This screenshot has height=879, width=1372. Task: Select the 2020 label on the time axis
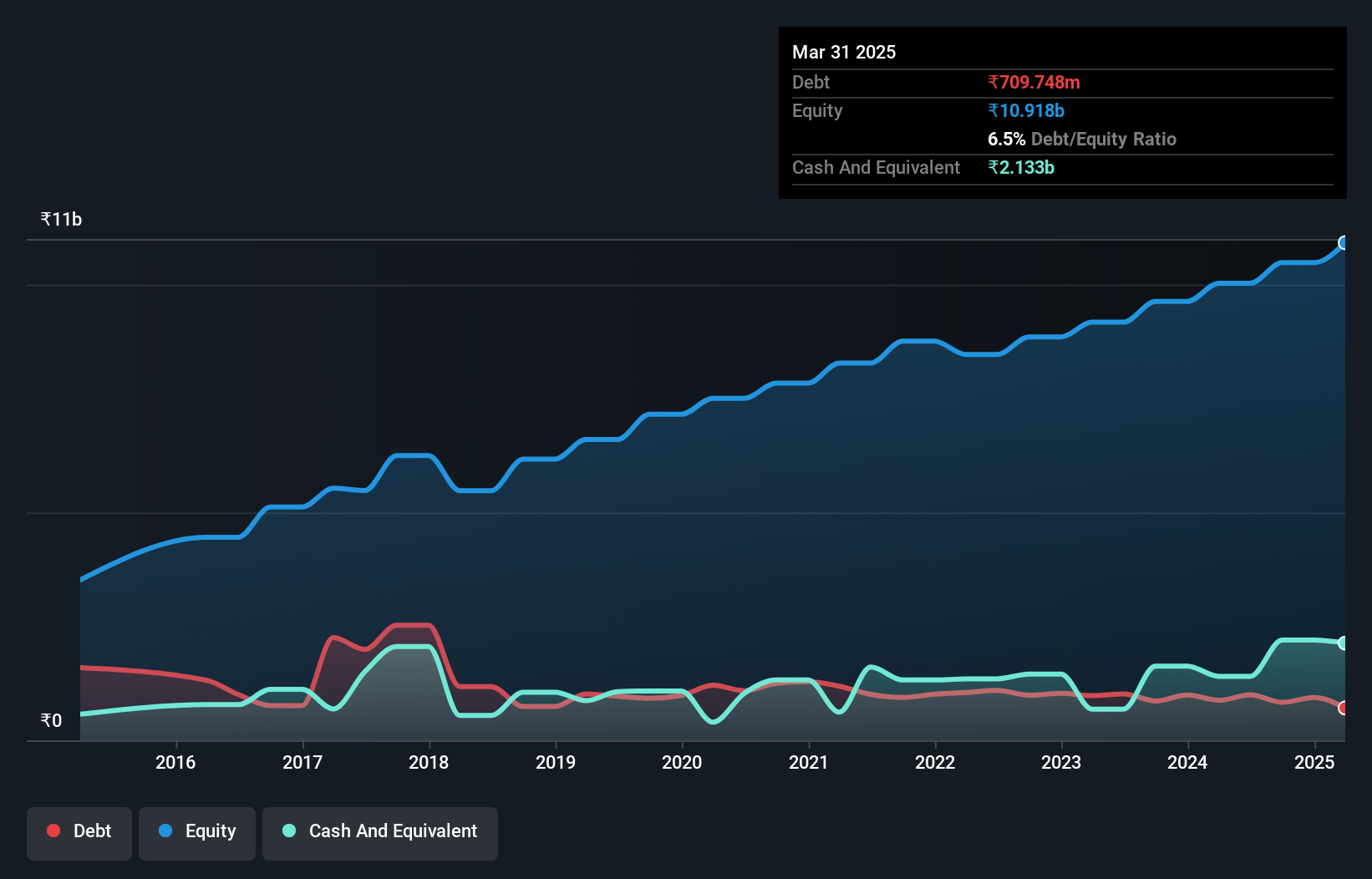click(681, 762)
